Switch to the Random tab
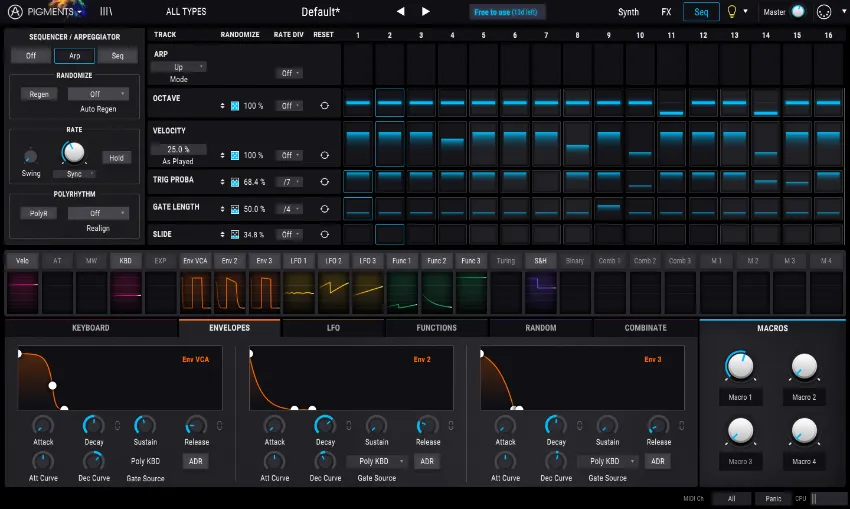850x509 pixels. [540, 328]
